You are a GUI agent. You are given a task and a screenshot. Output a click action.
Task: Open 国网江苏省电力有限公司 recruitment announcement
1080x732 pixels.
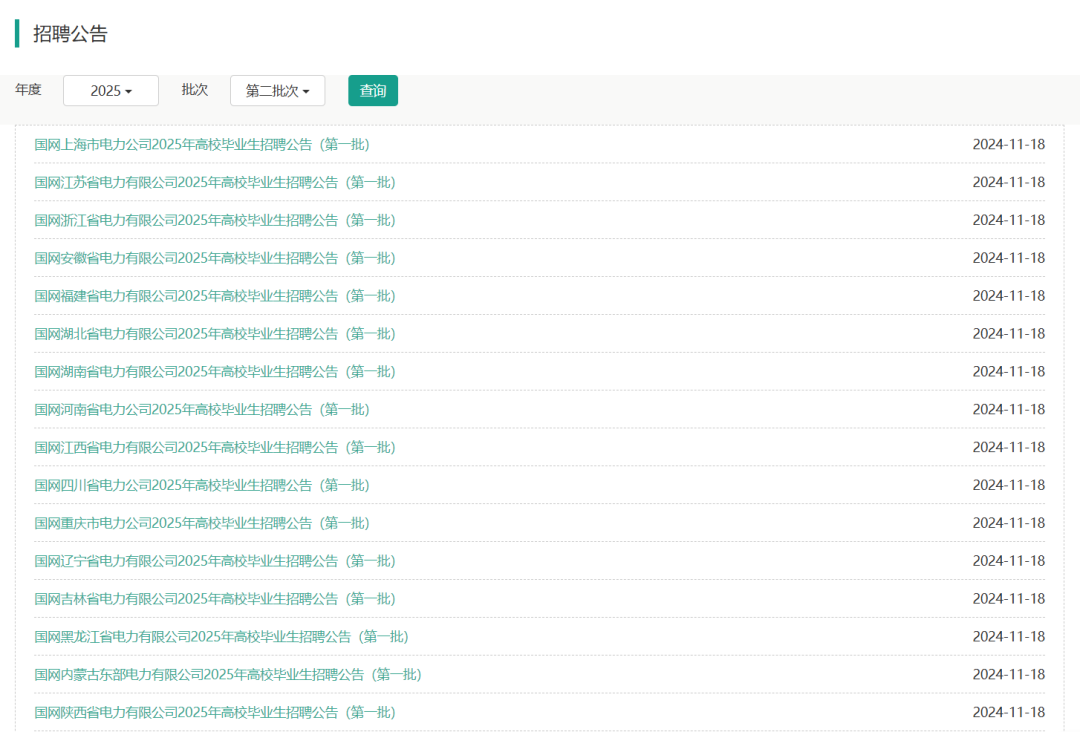[215, 182]
